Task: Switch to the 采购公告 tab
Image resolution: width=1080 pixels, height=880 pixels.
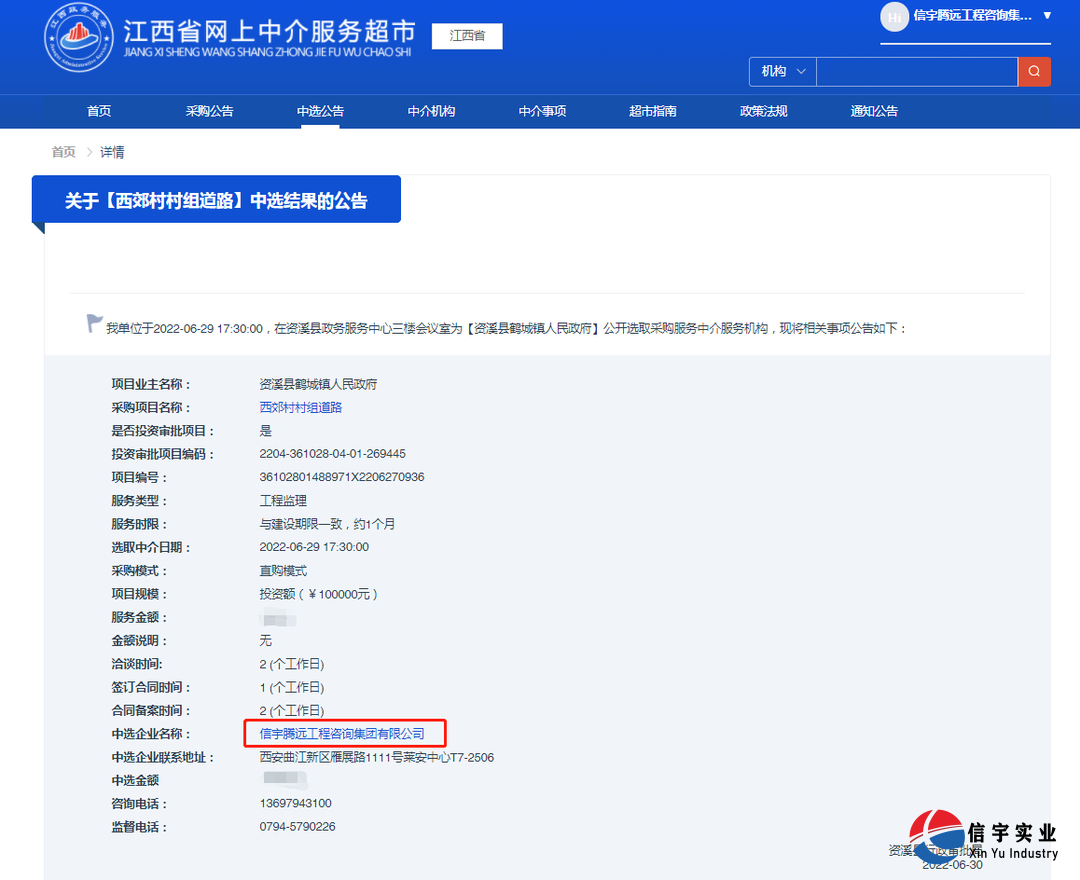Action: tap(209, 111)
